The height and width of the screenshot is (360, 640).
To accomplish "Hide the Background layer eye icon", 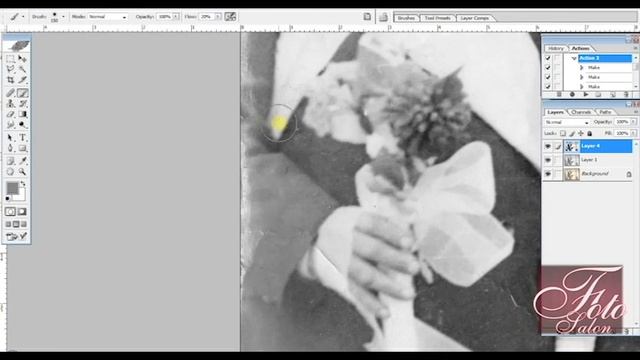I will pos(548,174).
